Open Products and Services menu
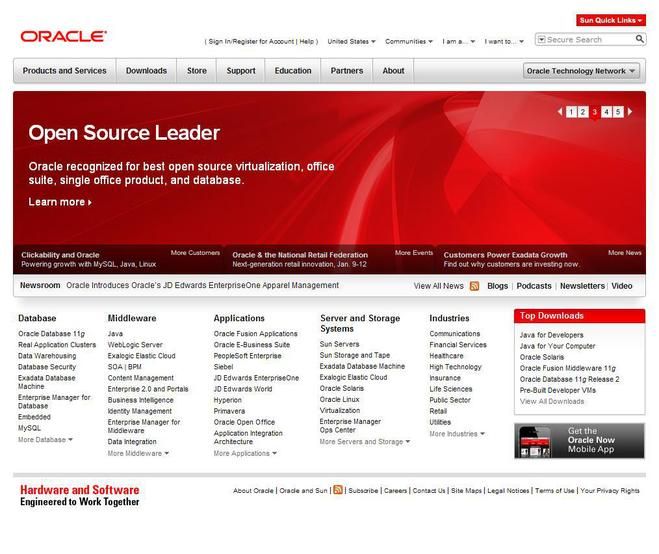Screen dimensions: 659x554 point(65,71)
